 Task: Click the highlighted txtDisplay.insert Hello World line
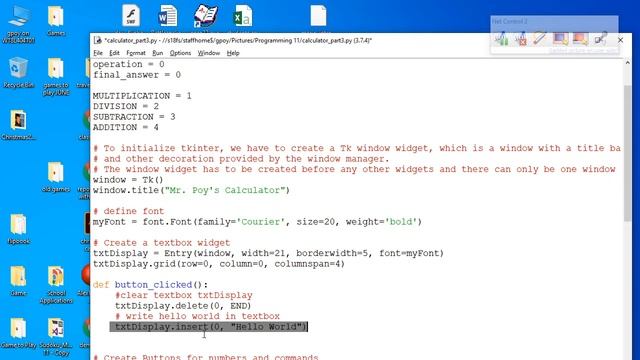click(x=208, y=327)
